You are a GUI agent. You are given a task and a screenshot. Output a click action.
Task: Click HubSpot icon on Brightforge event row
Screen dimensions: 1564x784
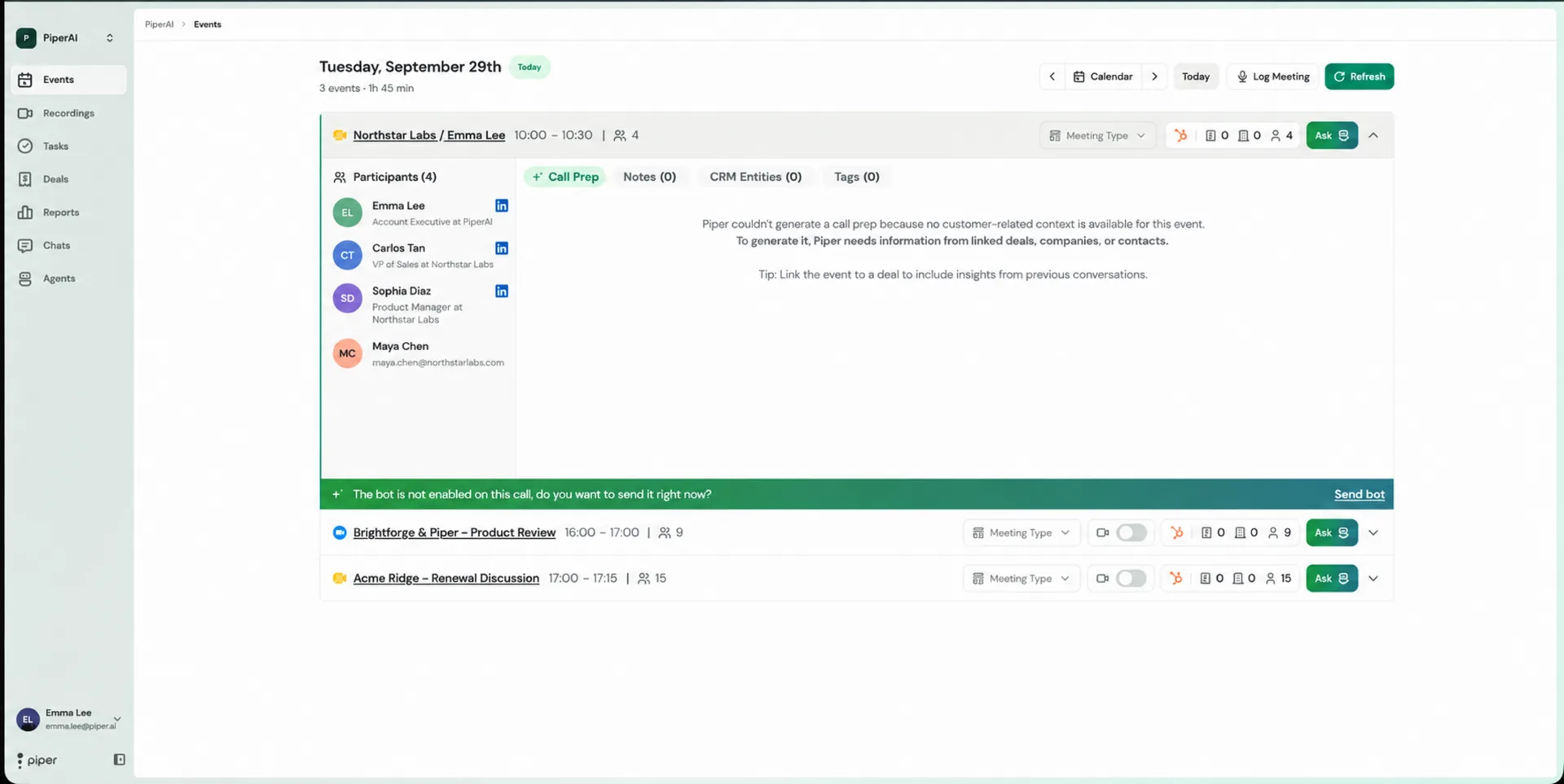[1177, 532]
